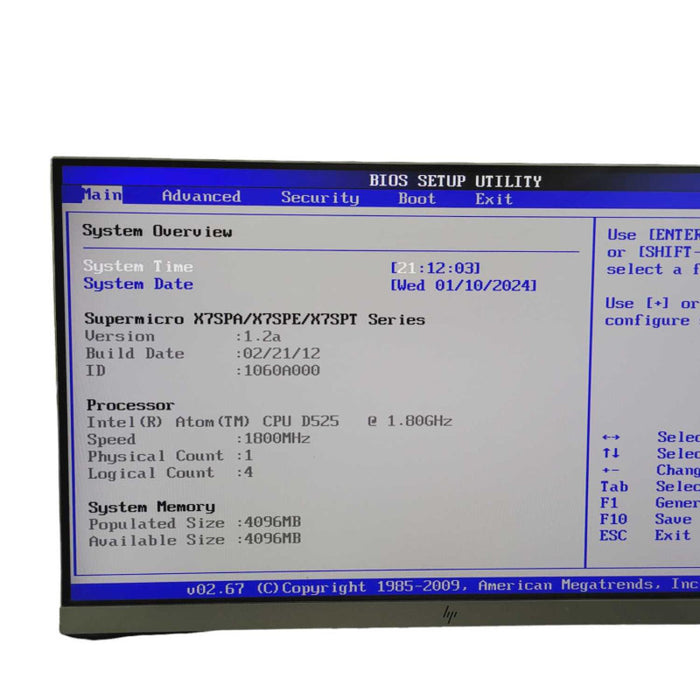Click the BIOS Version value 1.2a
This screenshot has height=700, width=700.
tap(262, 336)
